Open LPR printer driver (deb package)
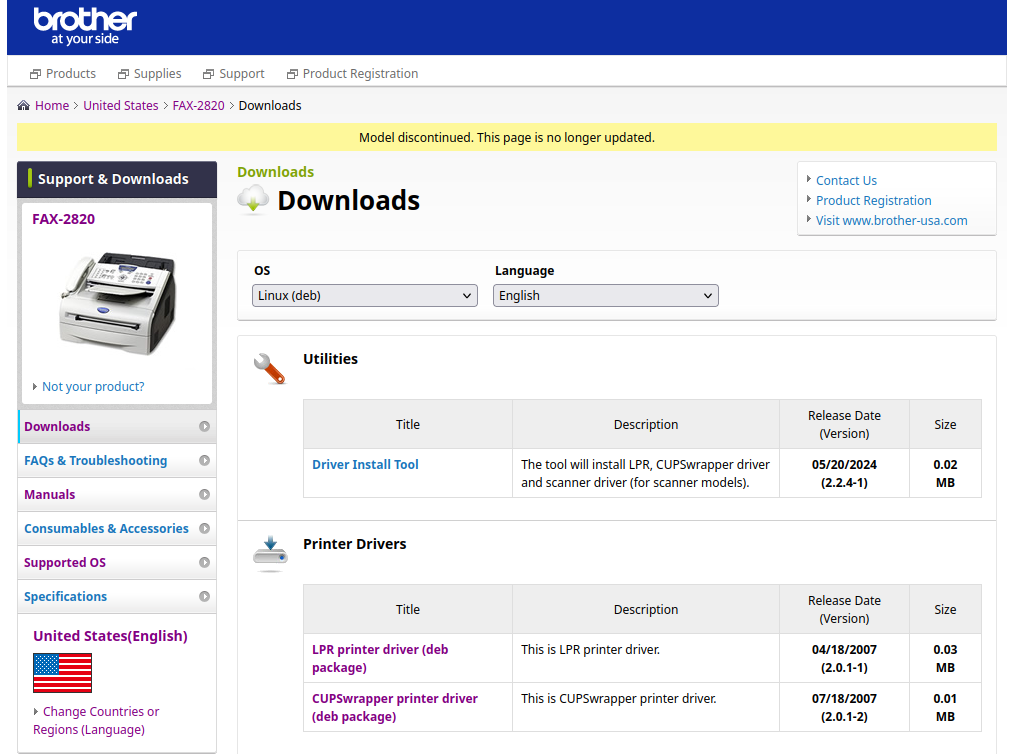1015x754 pixels. tap(380, 658)
